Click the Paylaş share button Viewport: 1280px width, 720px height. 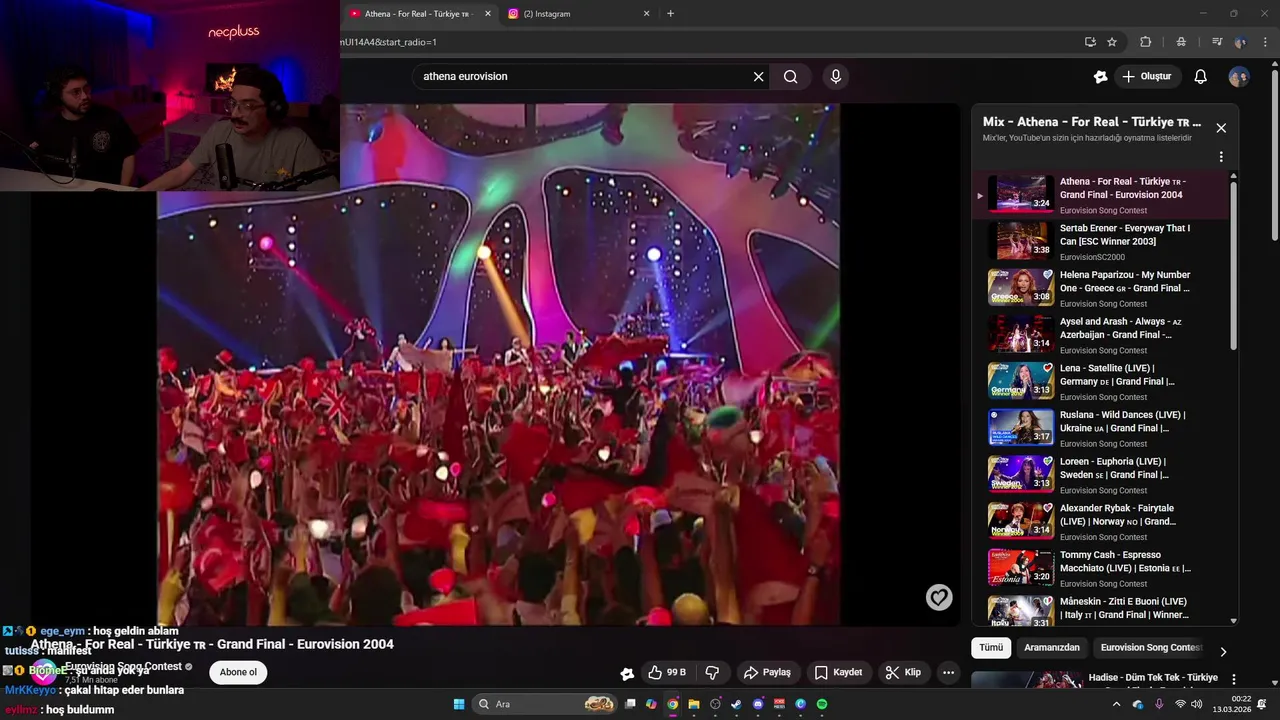767,672
